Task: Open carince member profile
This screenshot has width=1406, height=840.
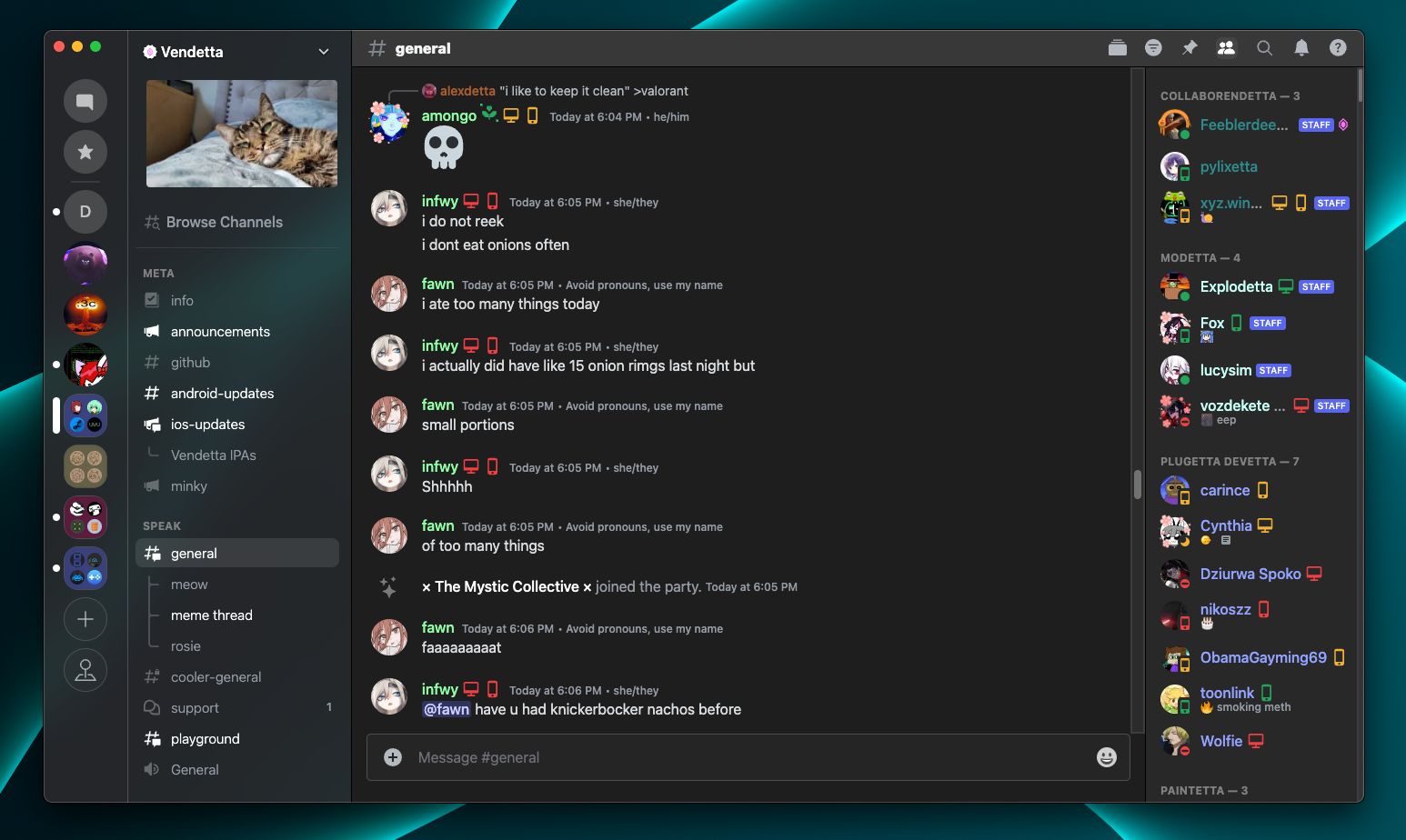Action: (x=1253, y=490)
